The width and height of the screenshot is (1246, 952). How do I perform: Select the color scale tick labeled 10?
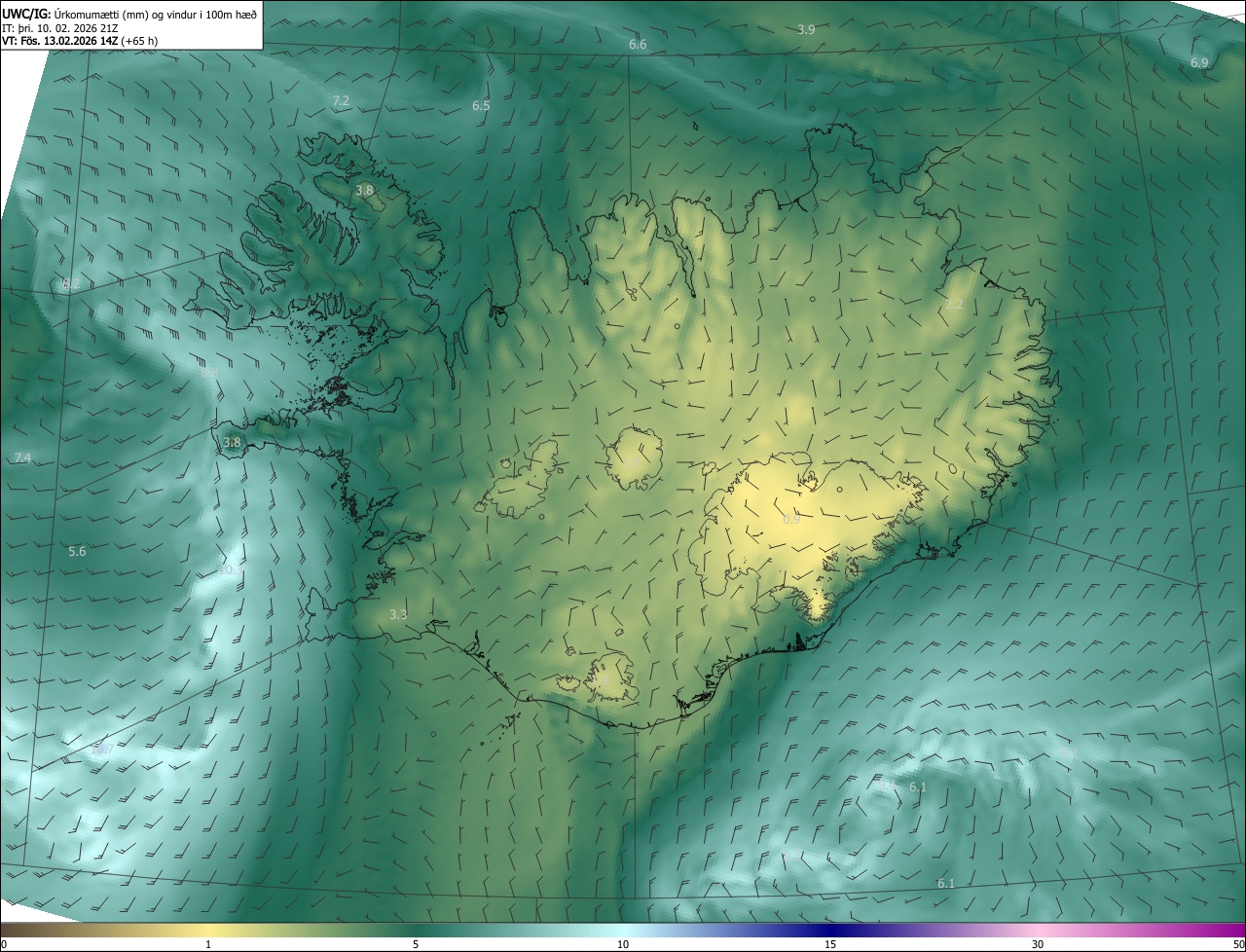623,944
